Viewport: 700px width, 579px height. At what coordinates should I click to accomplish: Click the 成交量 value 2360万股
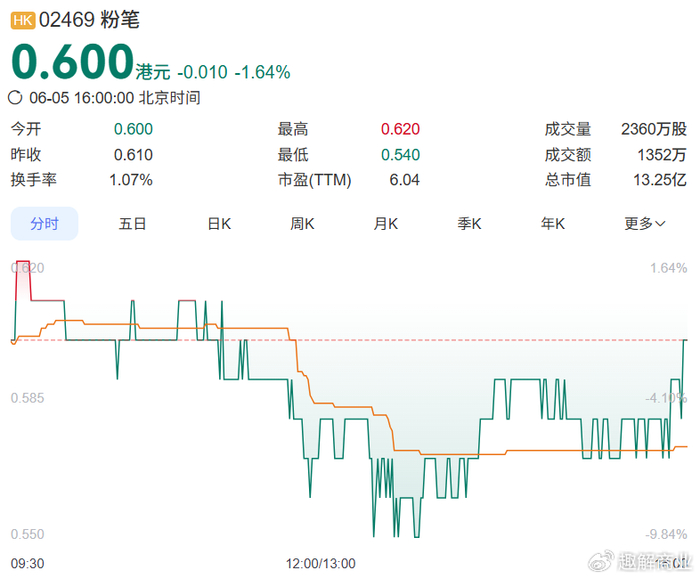click(654, 129)
